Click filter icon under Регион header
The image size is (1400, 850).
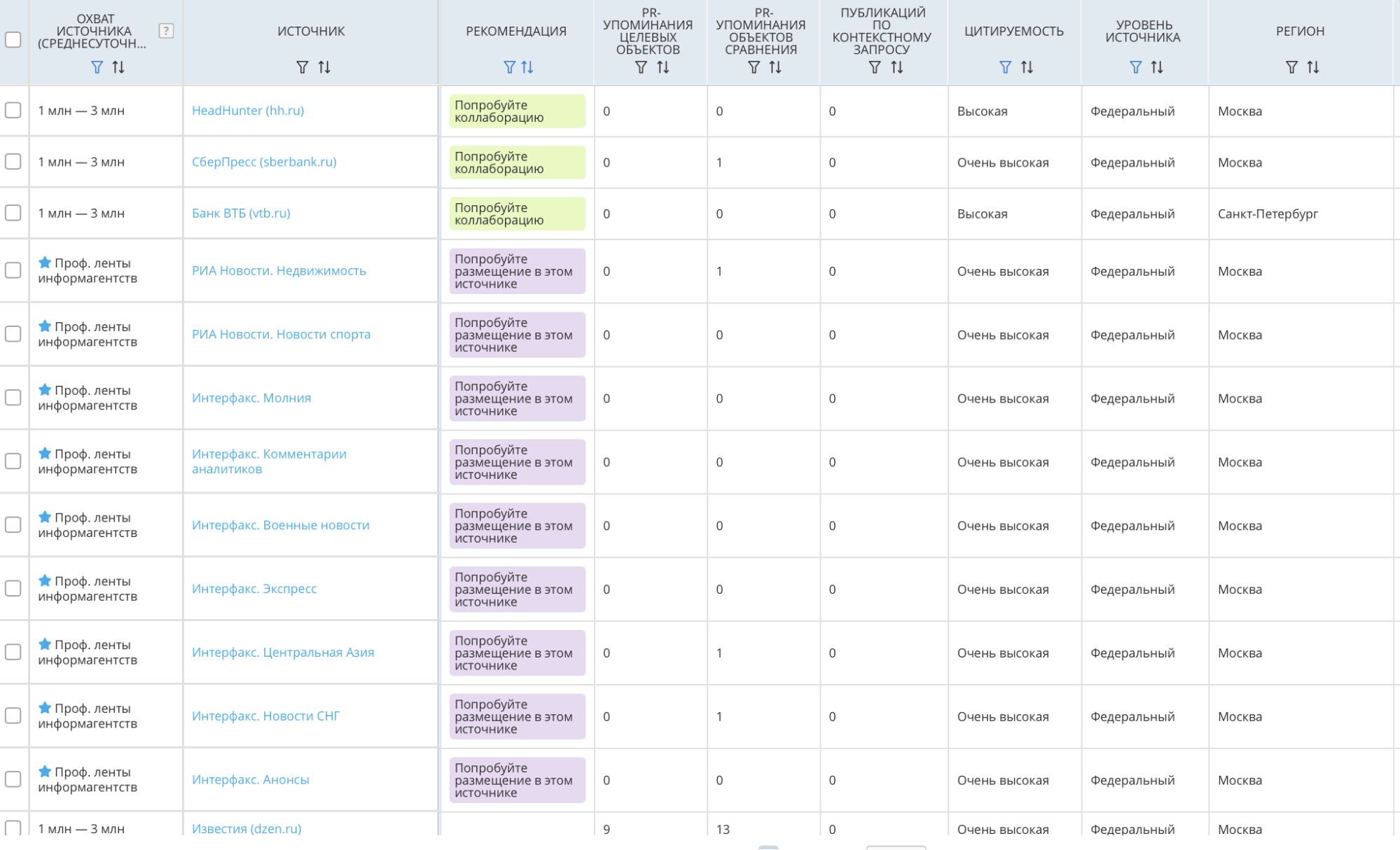(1291, 67)
